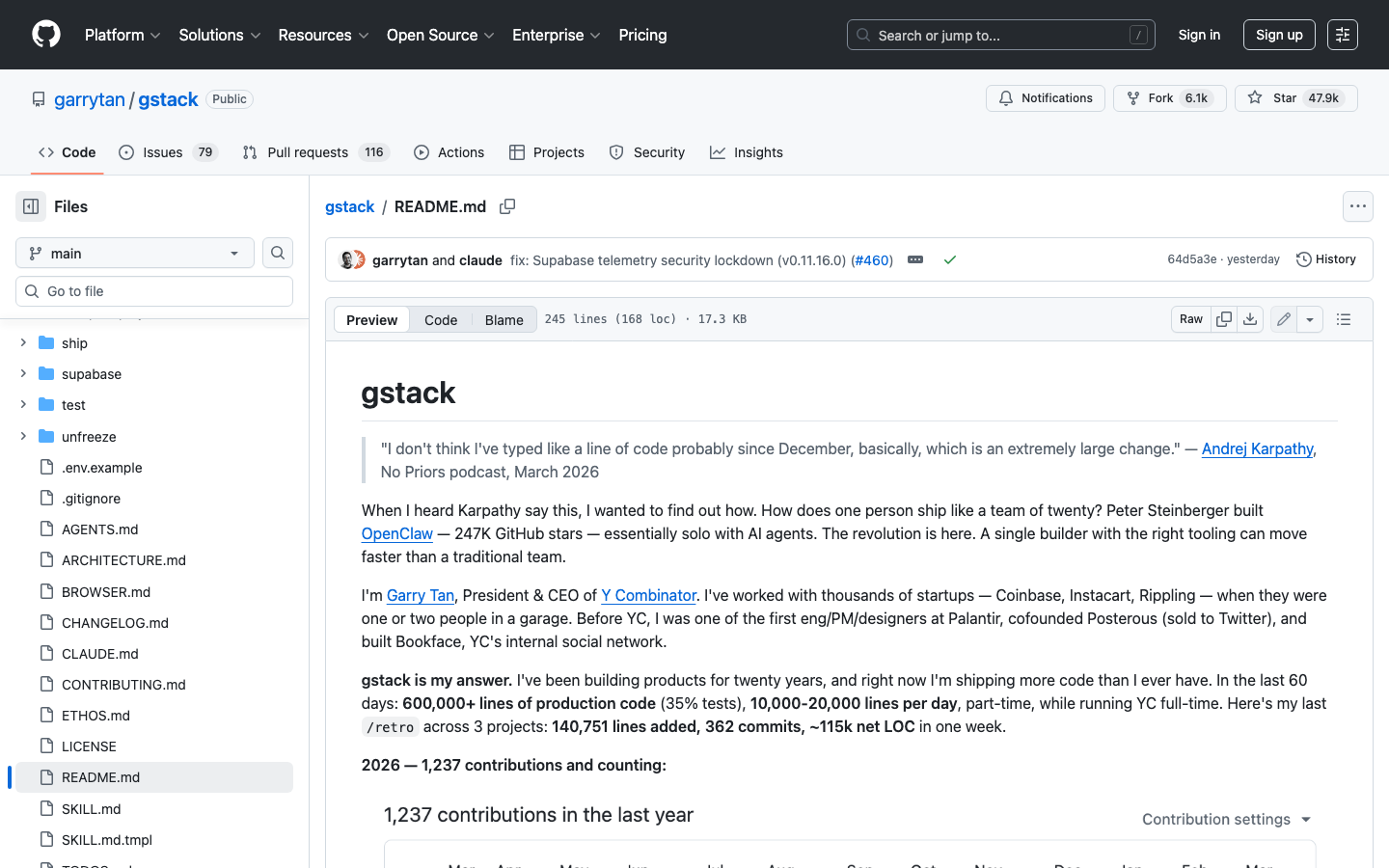
Task: Edit this file with pencil icon
Action: 1284,319
